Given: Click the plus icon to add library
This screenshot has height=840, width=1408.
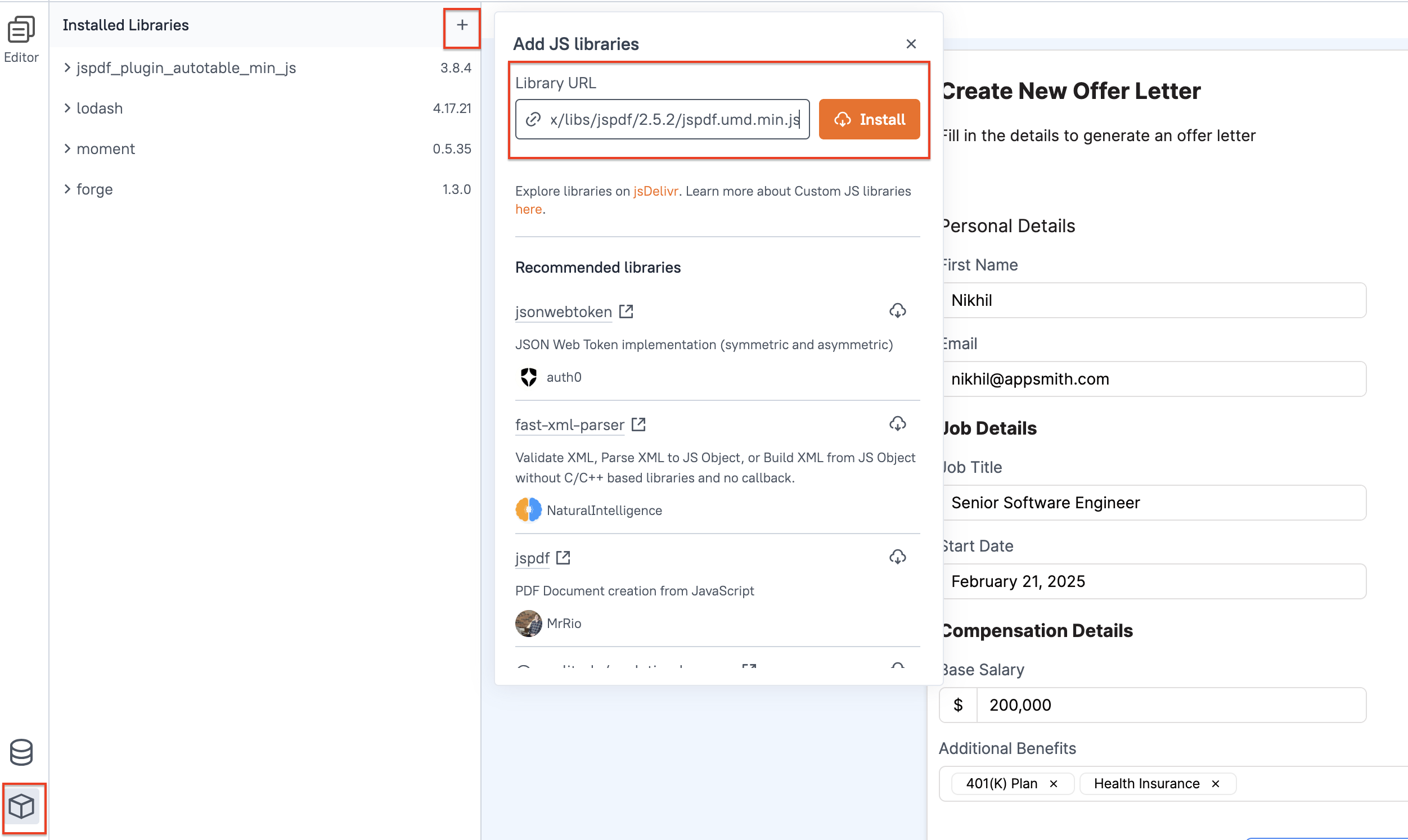Looking at the screenshot, I should [x=462, y=25].
